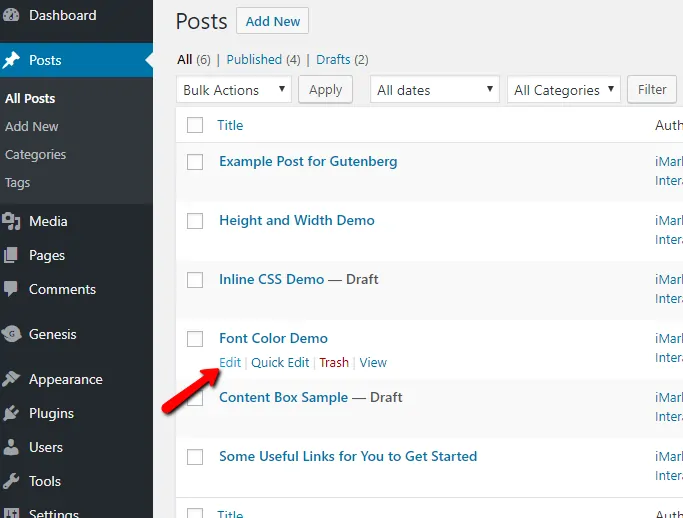Select the Font Color Demo checkbox
683x518 pixels.
195,339
